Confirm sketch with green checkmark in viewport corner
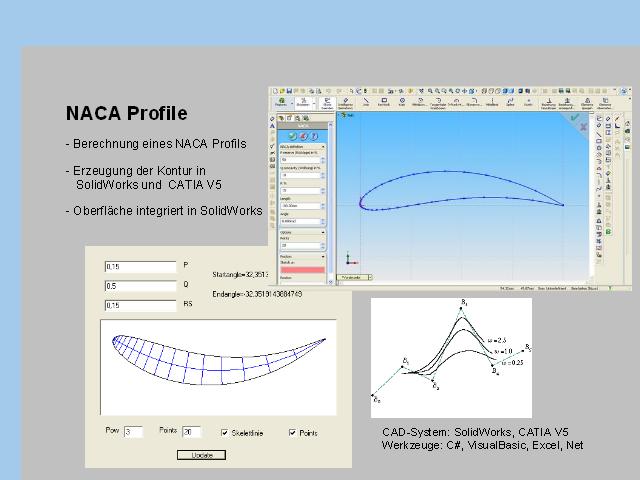 point(575,117)
